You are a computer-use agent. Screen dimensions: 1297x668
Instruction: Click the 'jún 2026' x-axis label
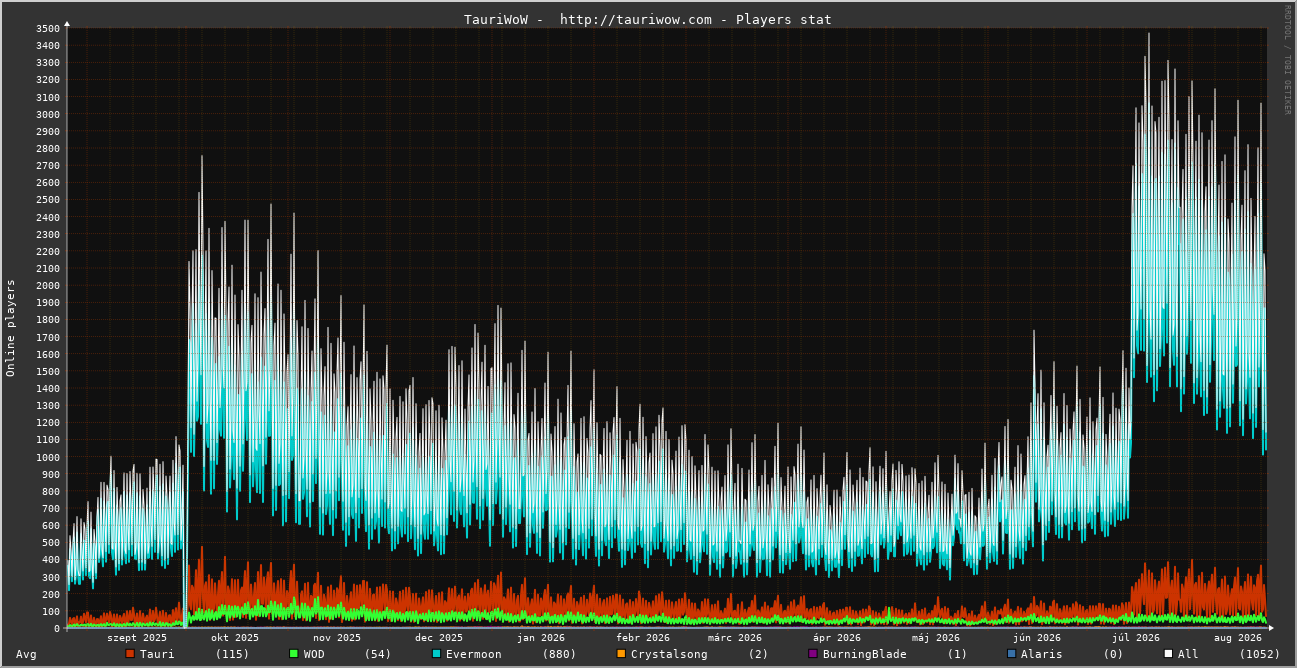click(x=1037, y=638)
